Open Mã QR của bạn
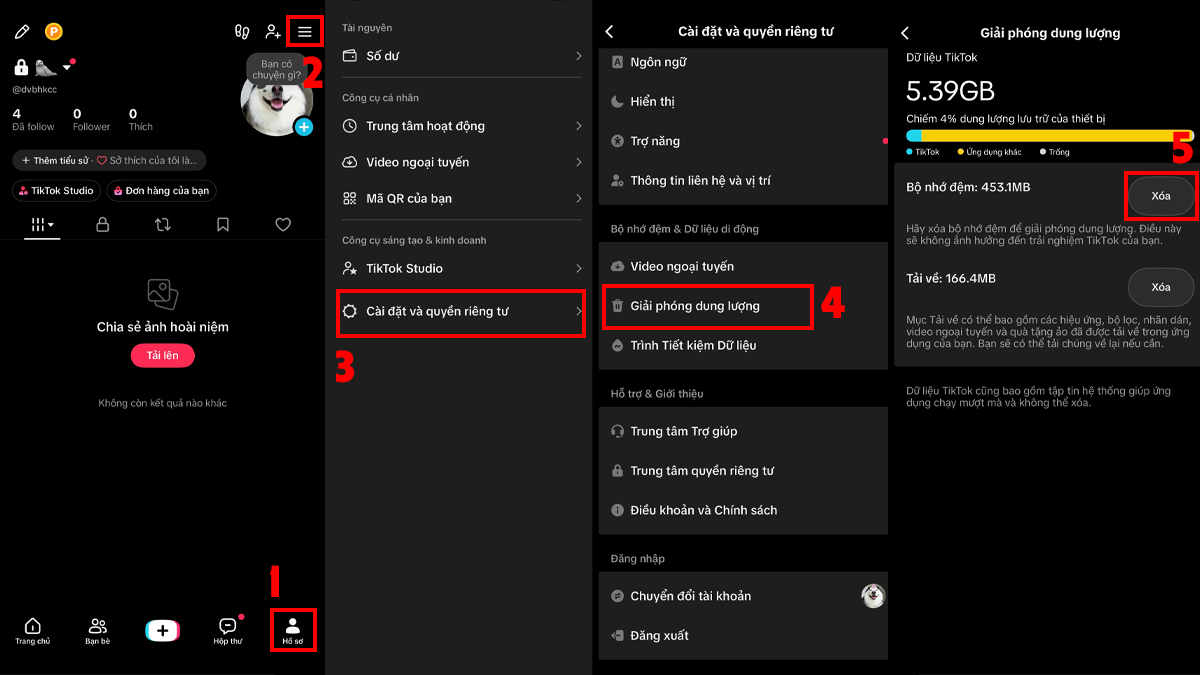The width and height of the screenshot is (1200, 675). click(462, 198)
